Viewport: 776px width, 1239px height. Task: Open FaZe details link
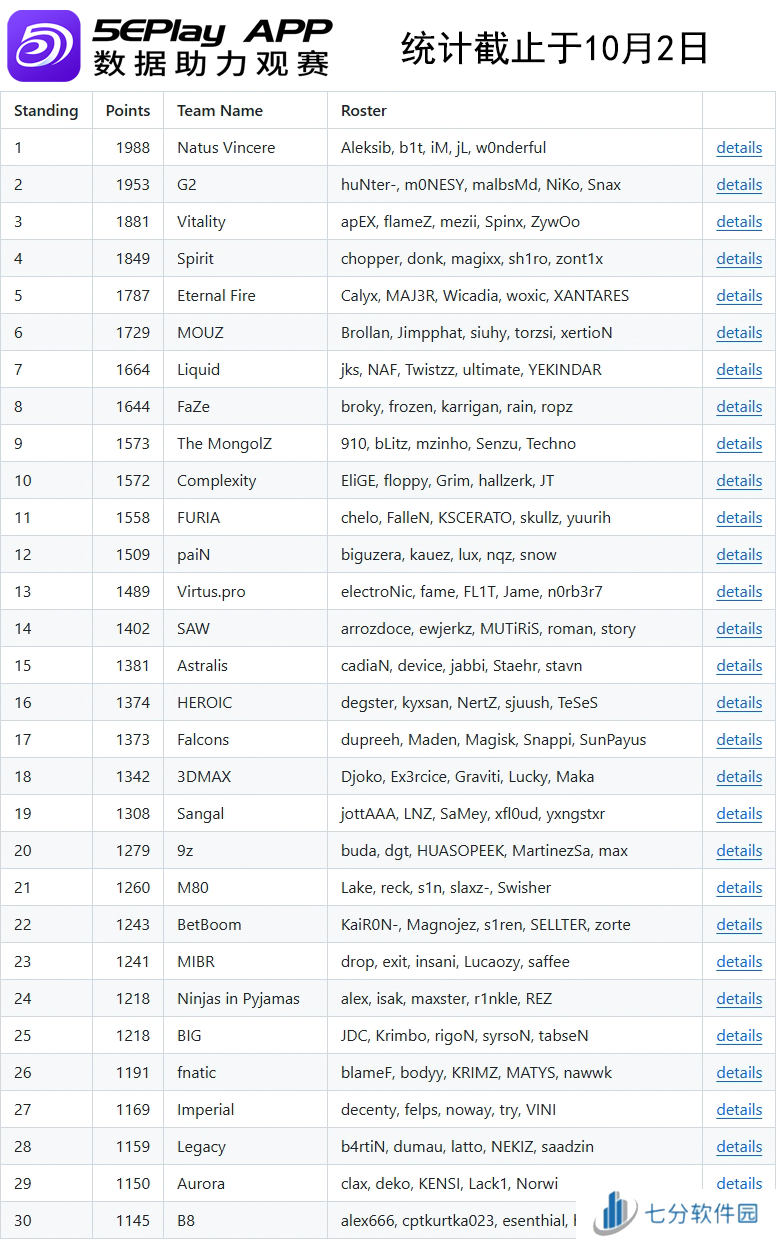(739, 407)
